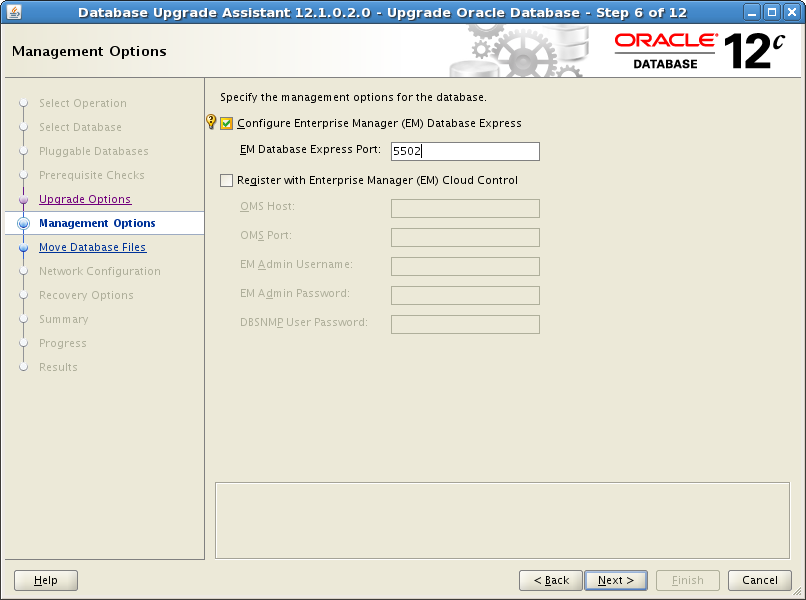806x600 pixels.
Task: Click the Java window menu icon in title bar
Action: (14, 12)
